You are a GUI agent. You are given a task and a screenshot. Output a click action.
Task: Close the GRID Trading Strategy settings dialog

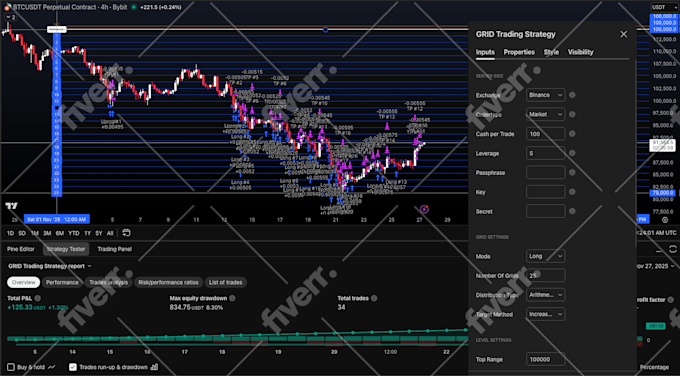point(623,34)
